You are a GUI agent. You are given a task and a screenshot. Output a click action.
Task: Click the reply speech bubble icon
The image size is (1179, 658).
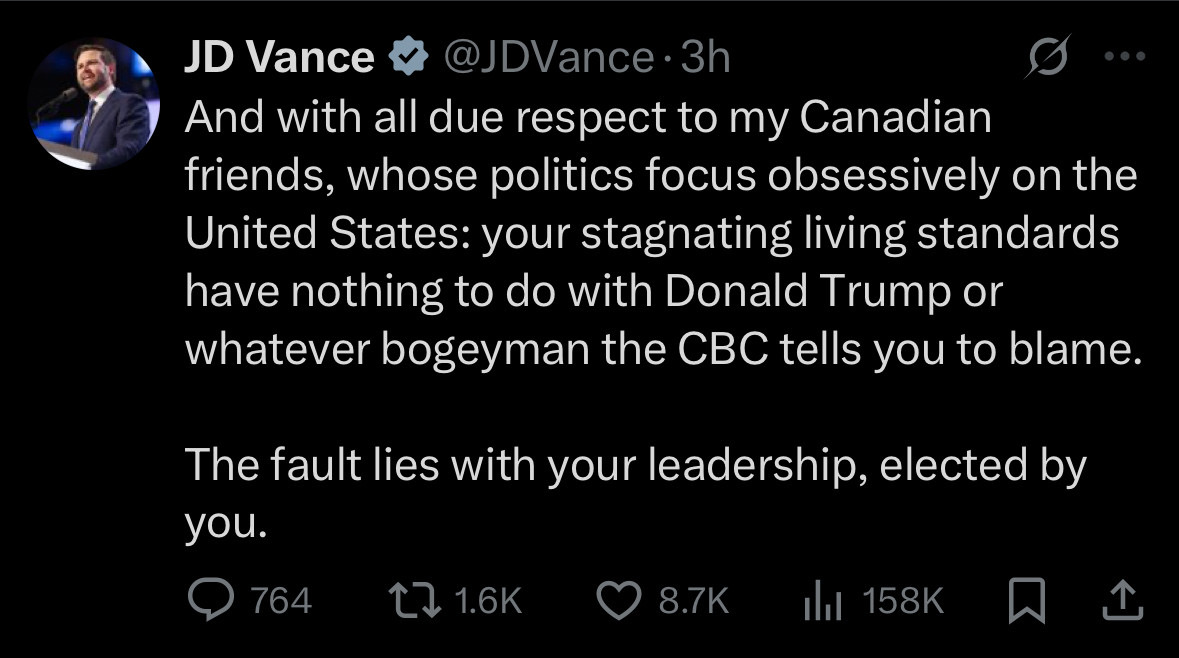click(209, 600)
